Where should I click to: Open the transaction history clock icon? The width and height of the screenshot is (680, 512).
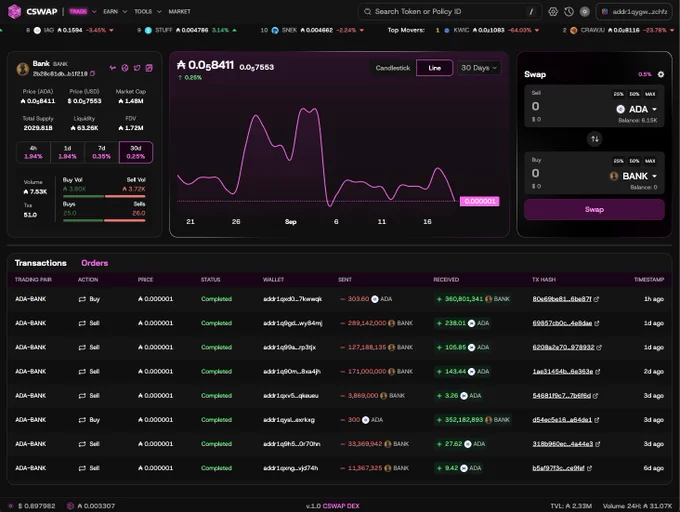tap(569, 12)
